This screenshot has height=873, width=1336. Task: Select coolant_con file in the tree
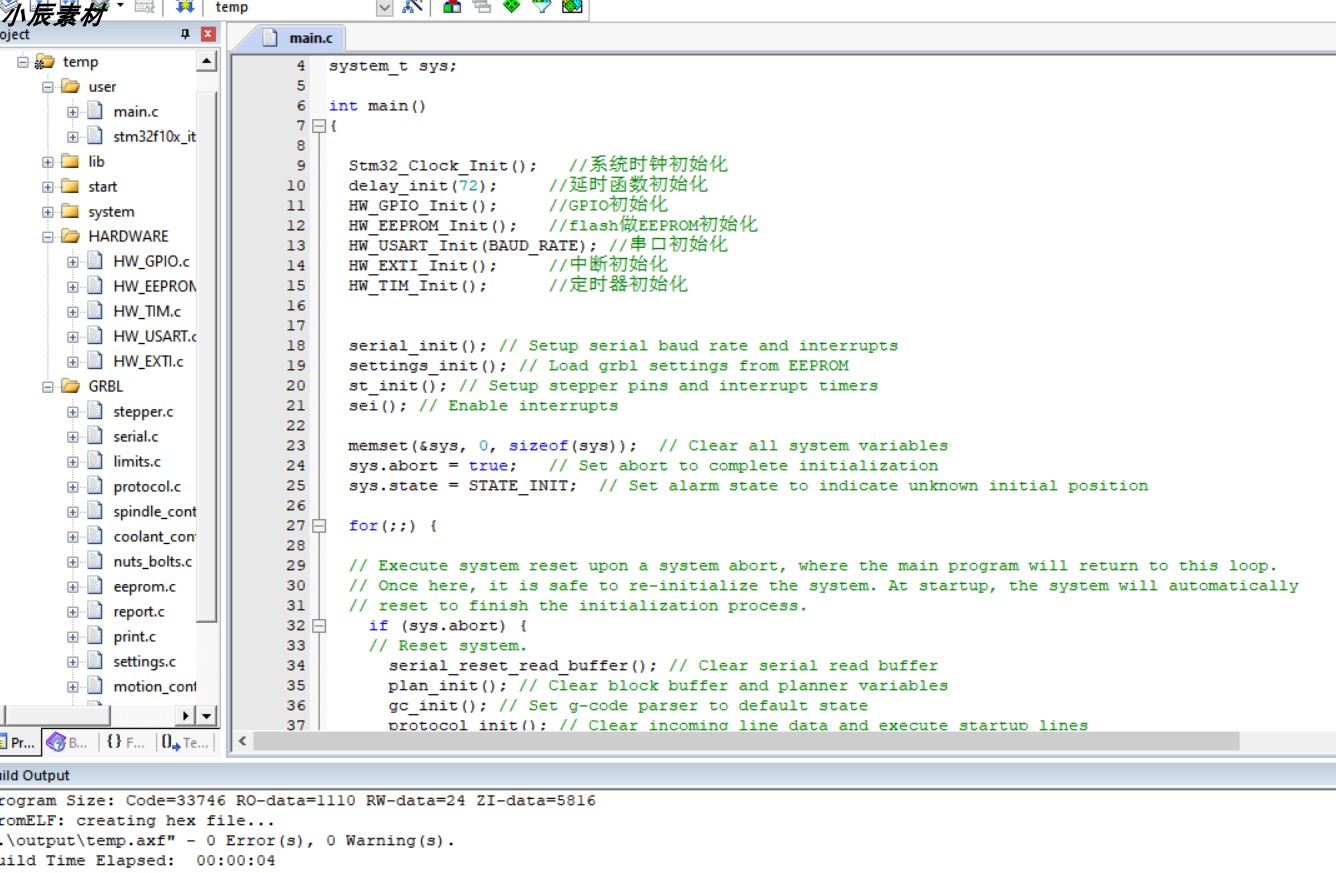coord(154,537)
